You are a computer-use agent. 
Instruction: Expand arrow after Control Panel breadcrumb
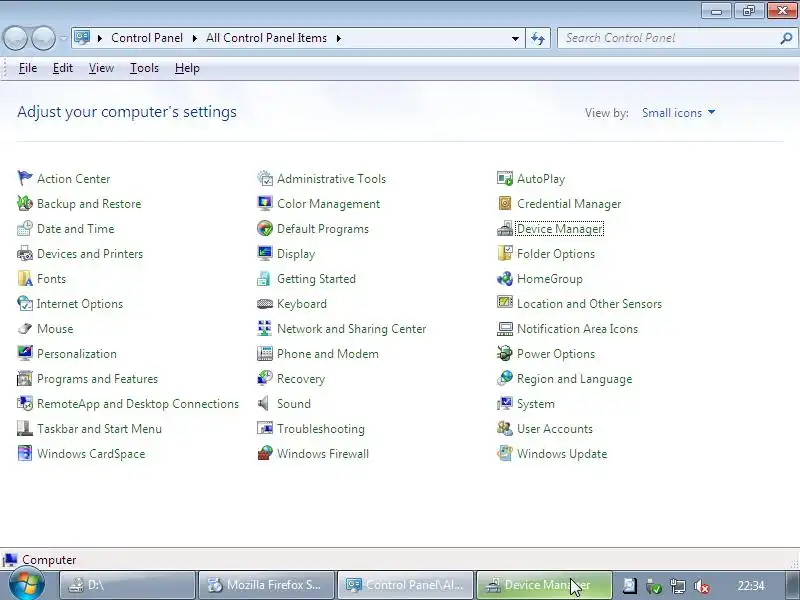pos(194,38)
